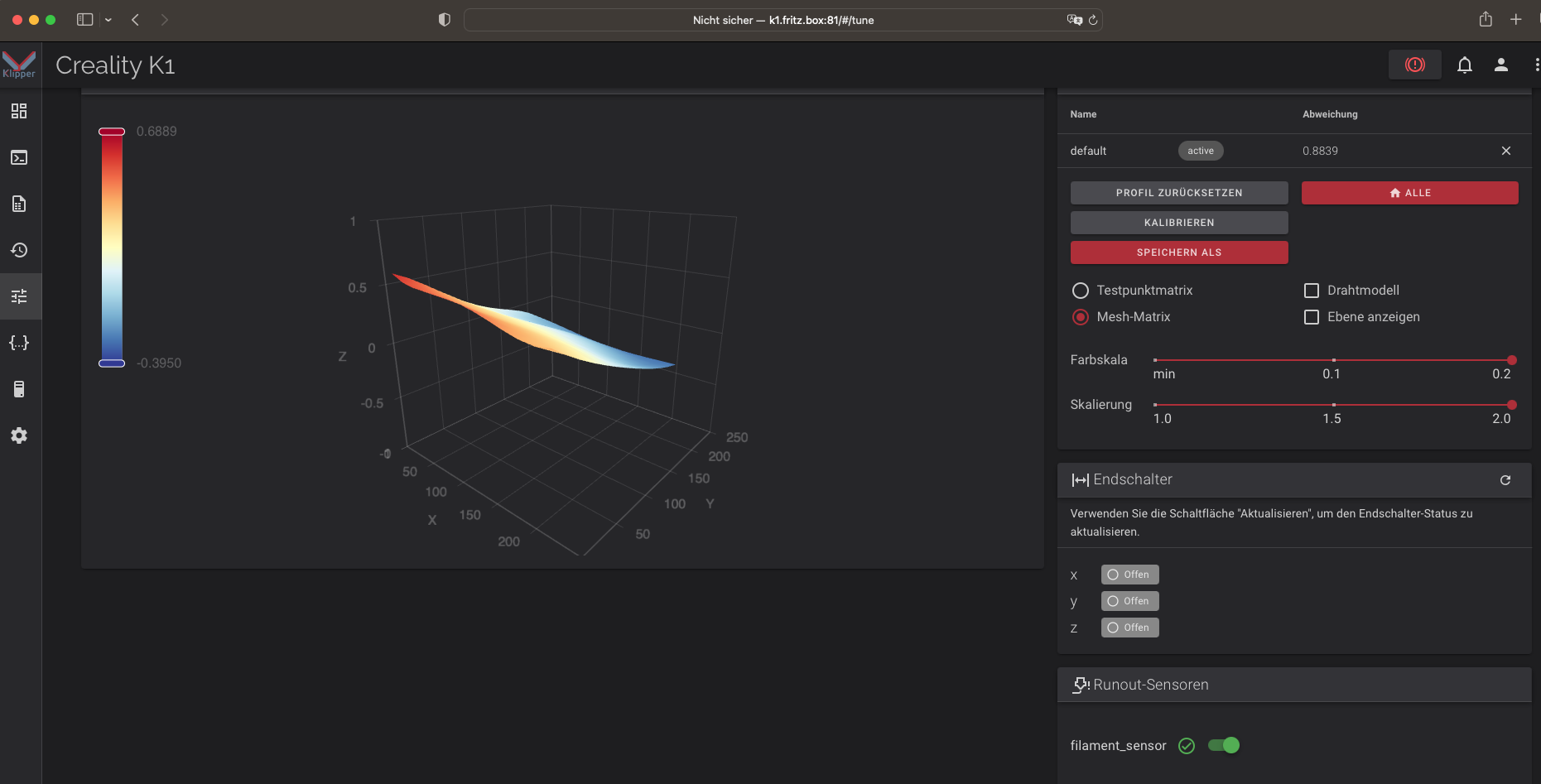
Task: Refresh the Endschalter status
Action: click(x=1505, y=480)
